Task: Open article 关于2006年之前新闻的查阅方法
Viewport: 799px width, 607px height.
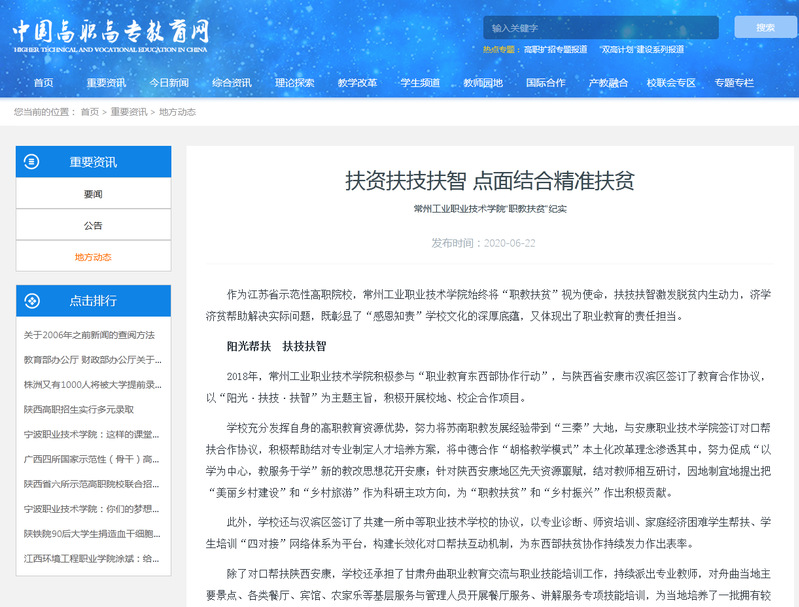Action: pyautogui.click(x=90, y=335)
